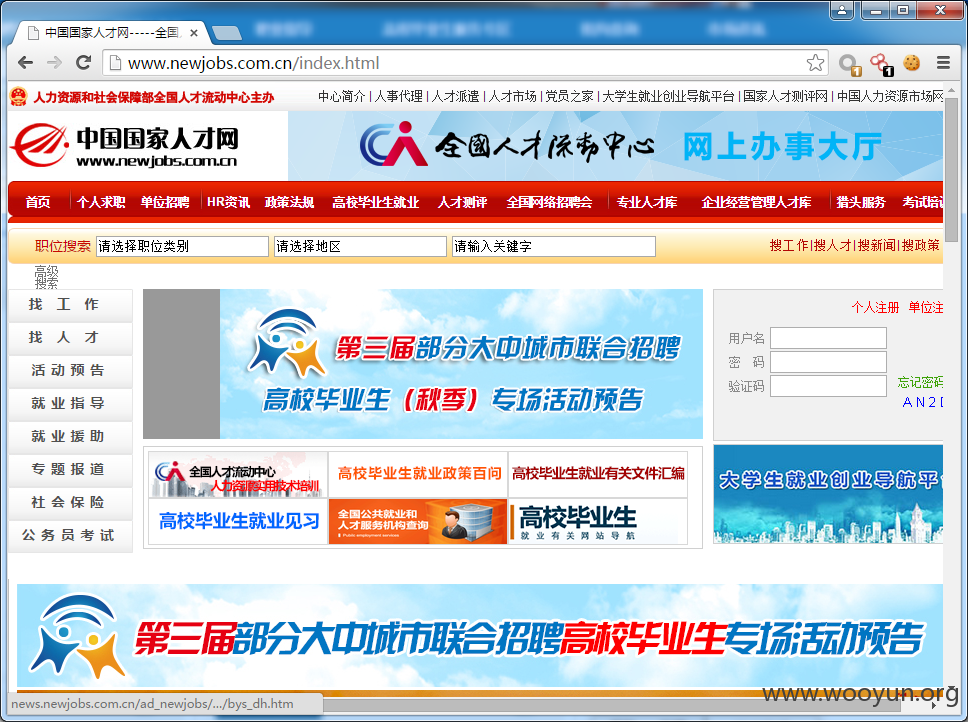Open 高级搜索 link

click(x=46, y=277)
